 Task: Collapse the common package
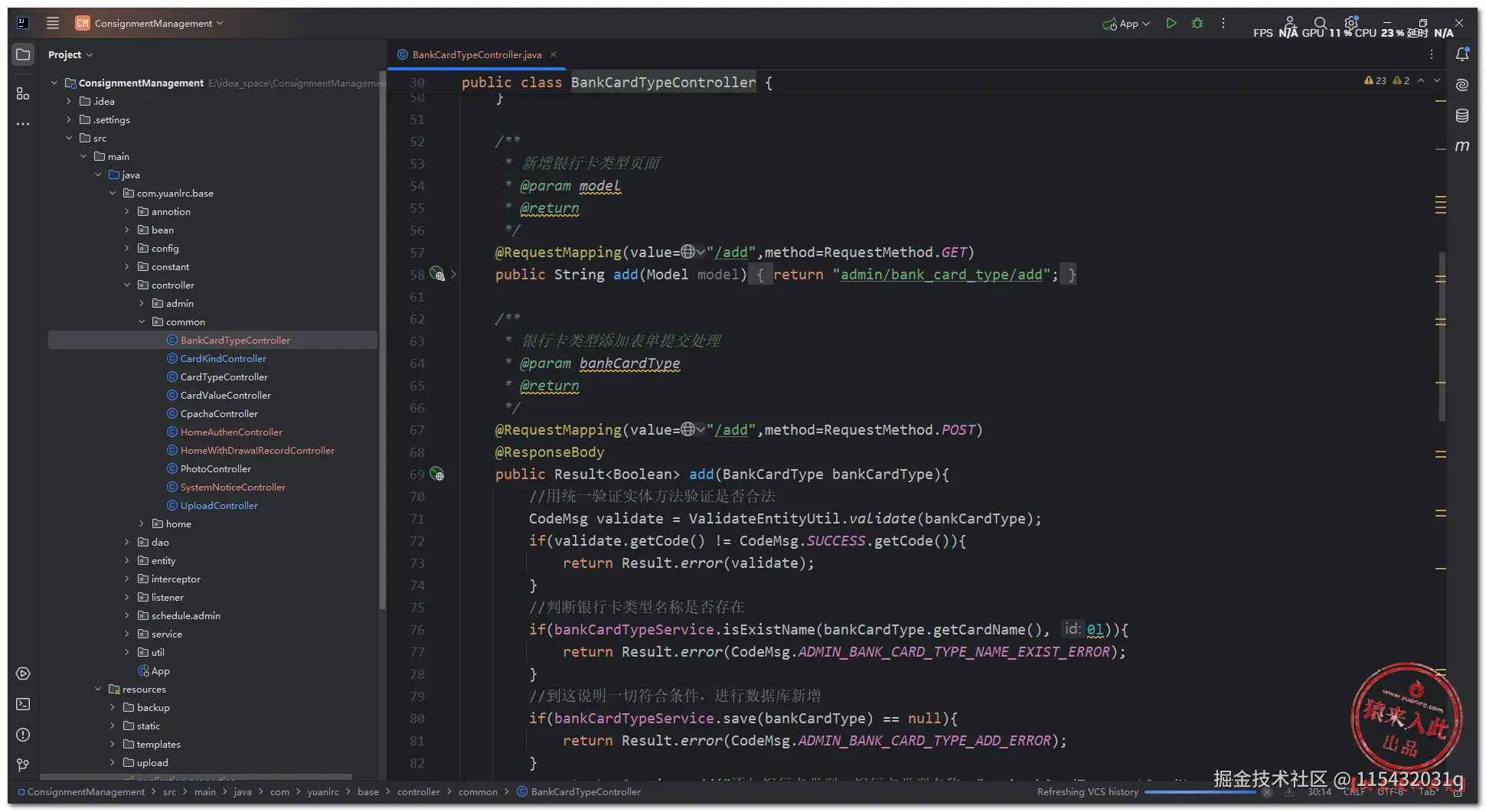[x=142, y=321]
